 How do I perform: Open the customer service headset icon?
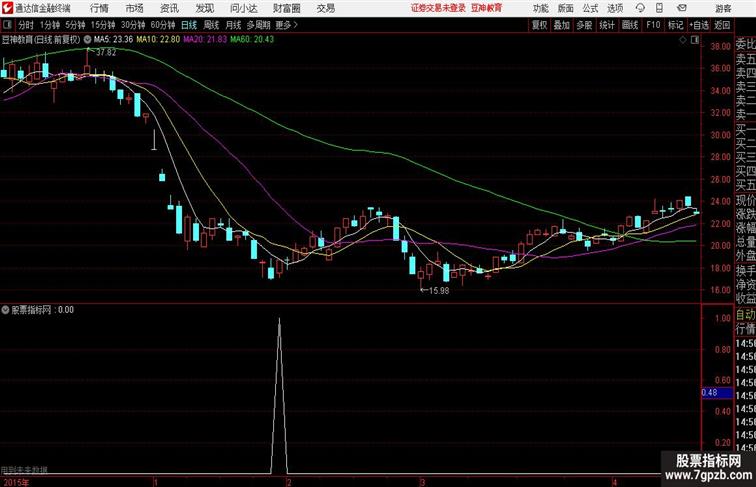(x=640, y=8)
